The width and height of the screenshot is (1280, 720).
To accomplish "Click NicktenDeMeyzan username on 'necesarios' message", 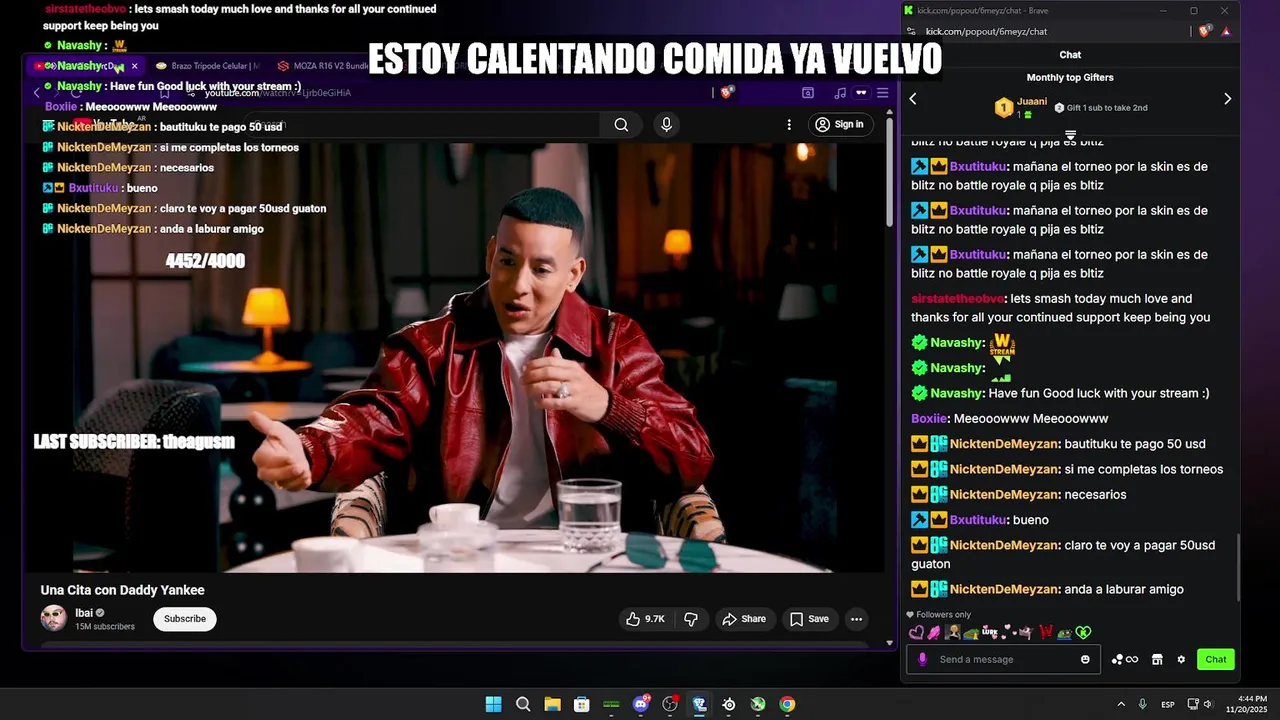I will tap(1005, 494).
